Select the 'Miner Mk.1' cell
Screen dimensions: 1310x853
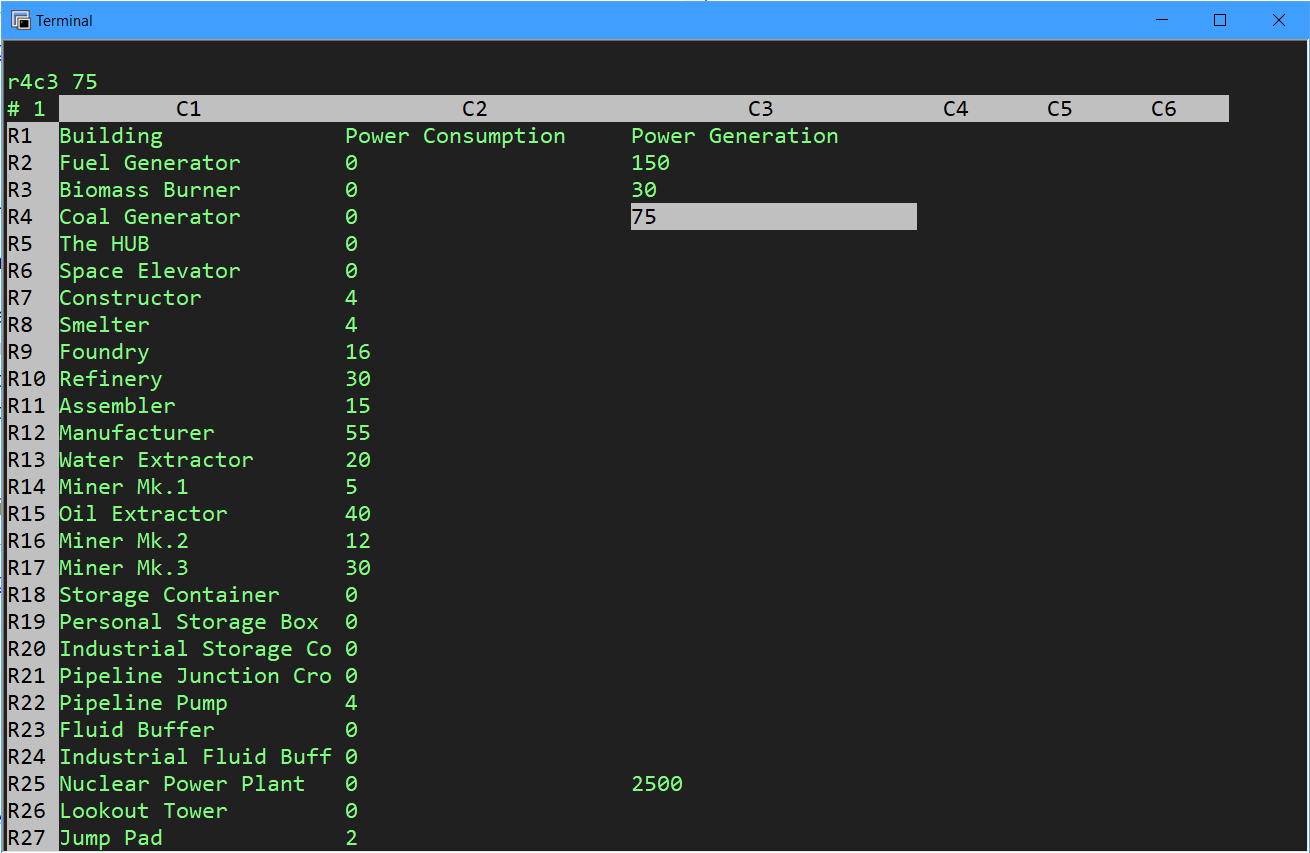tap(124, 487)
